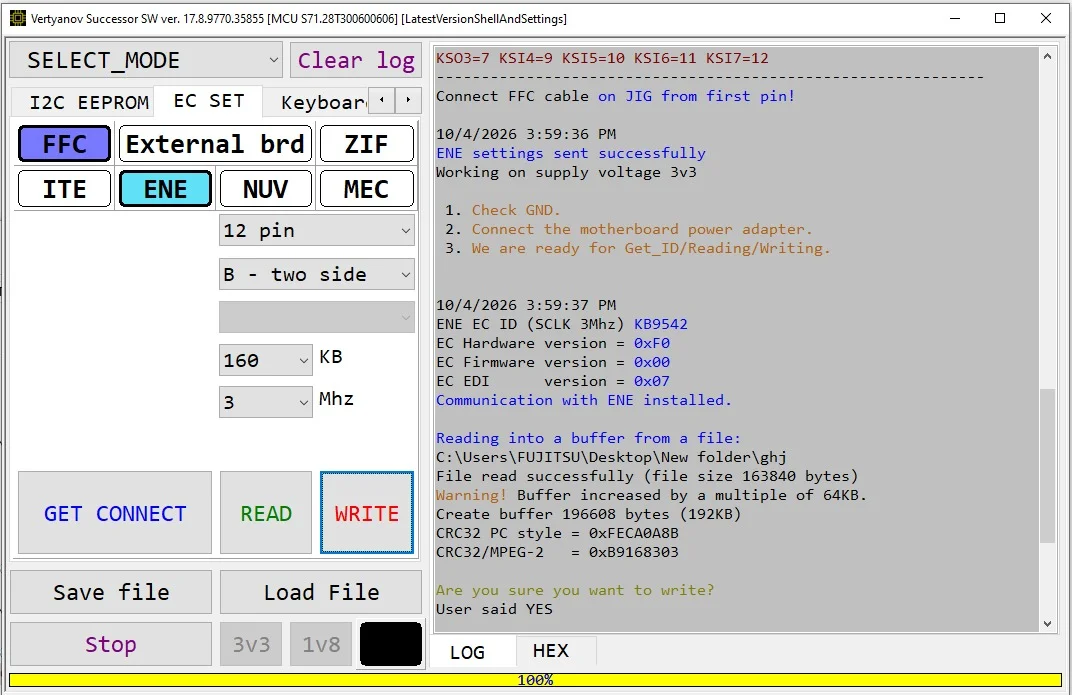The image size is (1072, 695).
Task: Switch to the EC SET tab
Action: (x=209, y=101)
